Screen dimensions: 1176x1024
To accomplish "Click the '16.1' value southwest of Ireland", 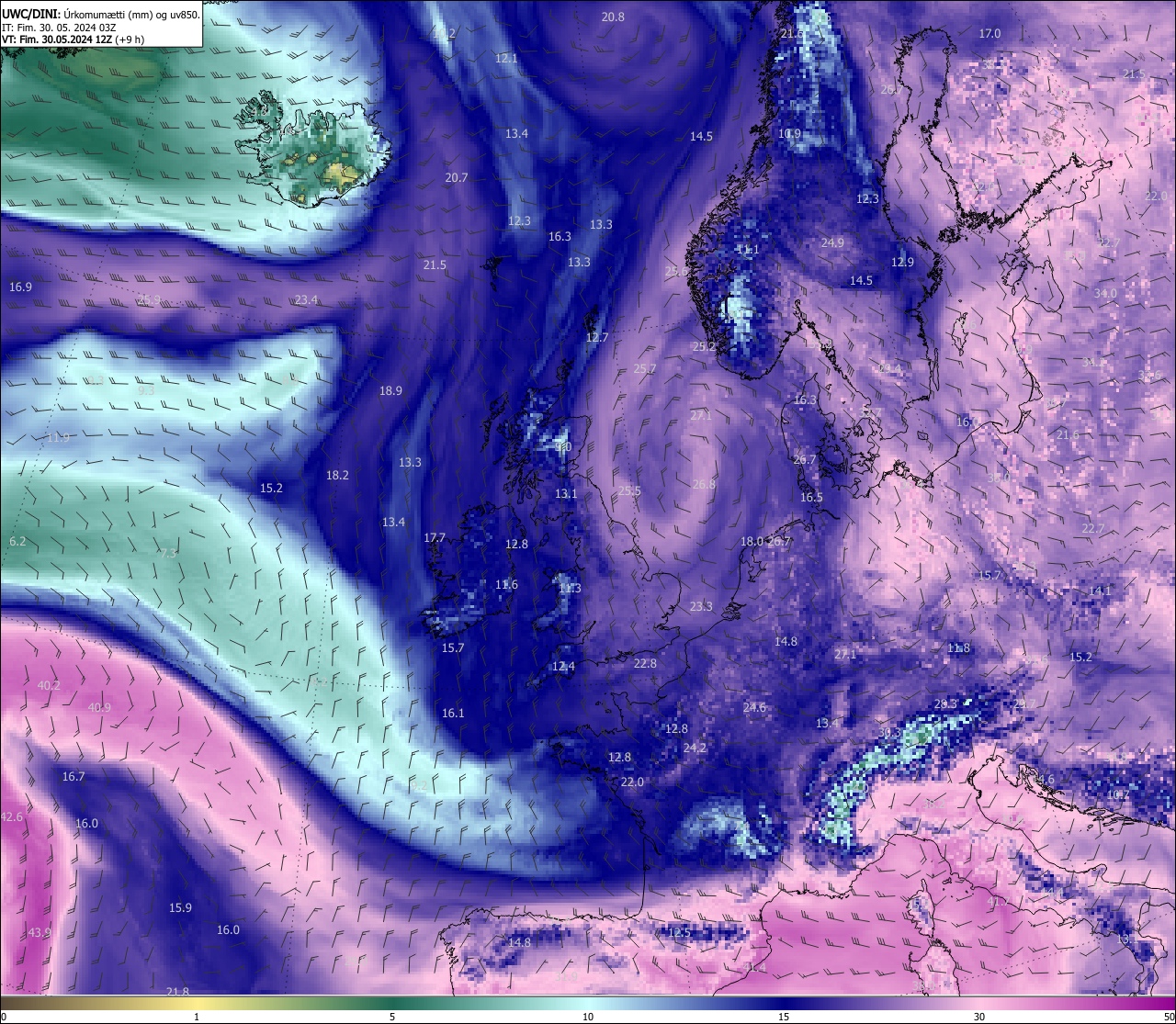I will (x=453, y=714).
